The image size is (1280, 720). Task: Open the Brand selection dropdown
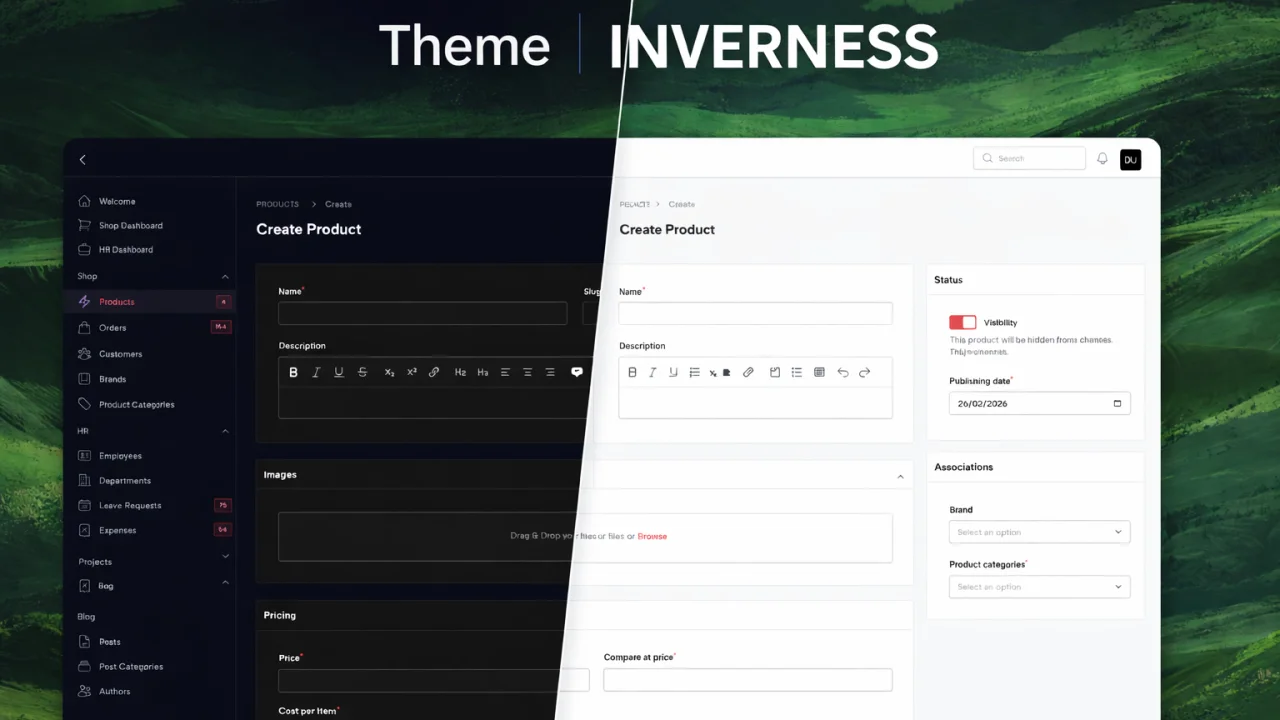tap(1039, 531)
